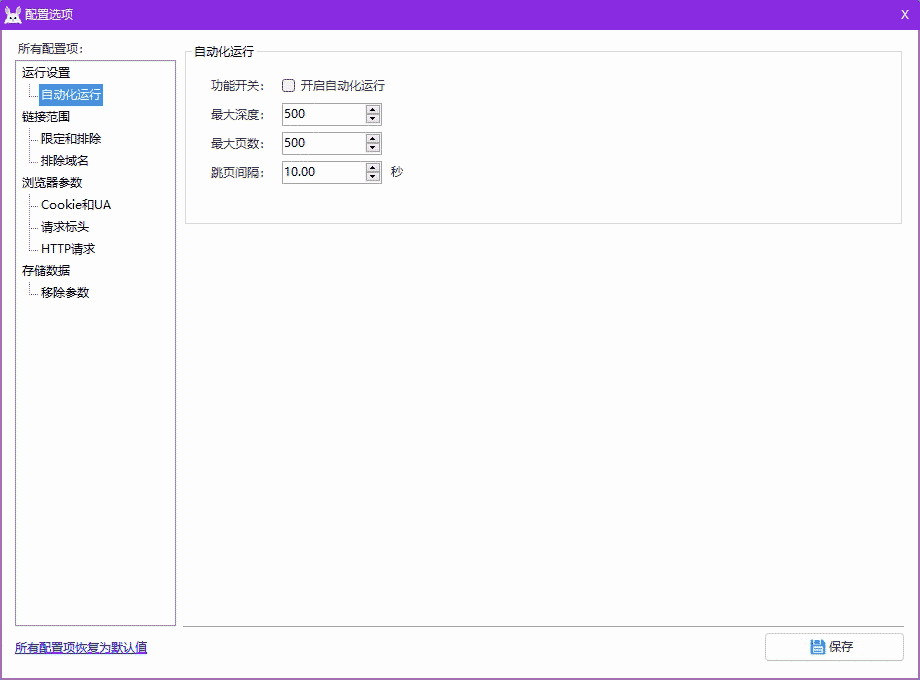Click the 所有配置项 heading text
The image size is (920, 680).
(x=50, y=49)
